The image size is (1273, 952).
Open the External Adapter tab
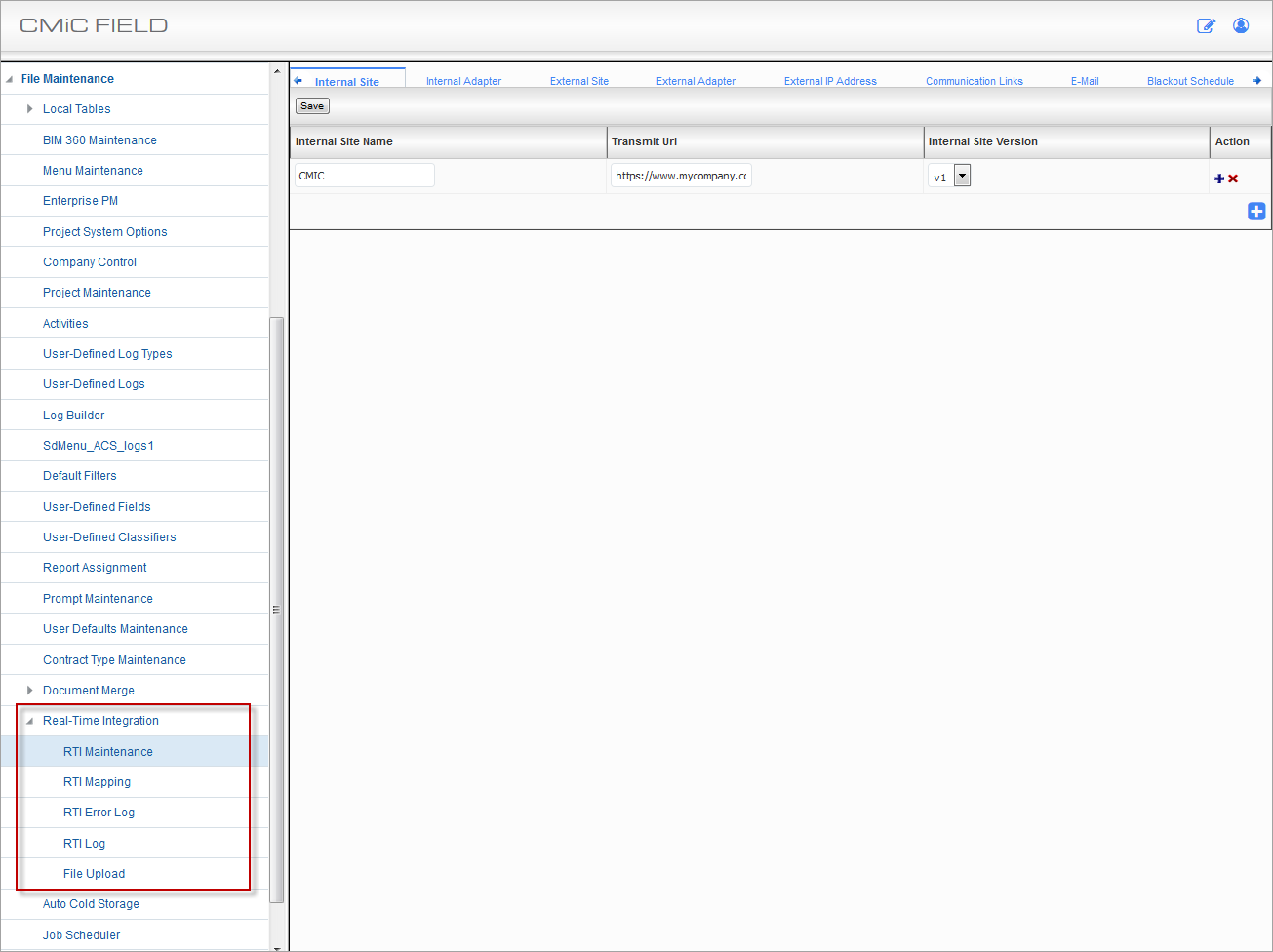click(696, 81)
